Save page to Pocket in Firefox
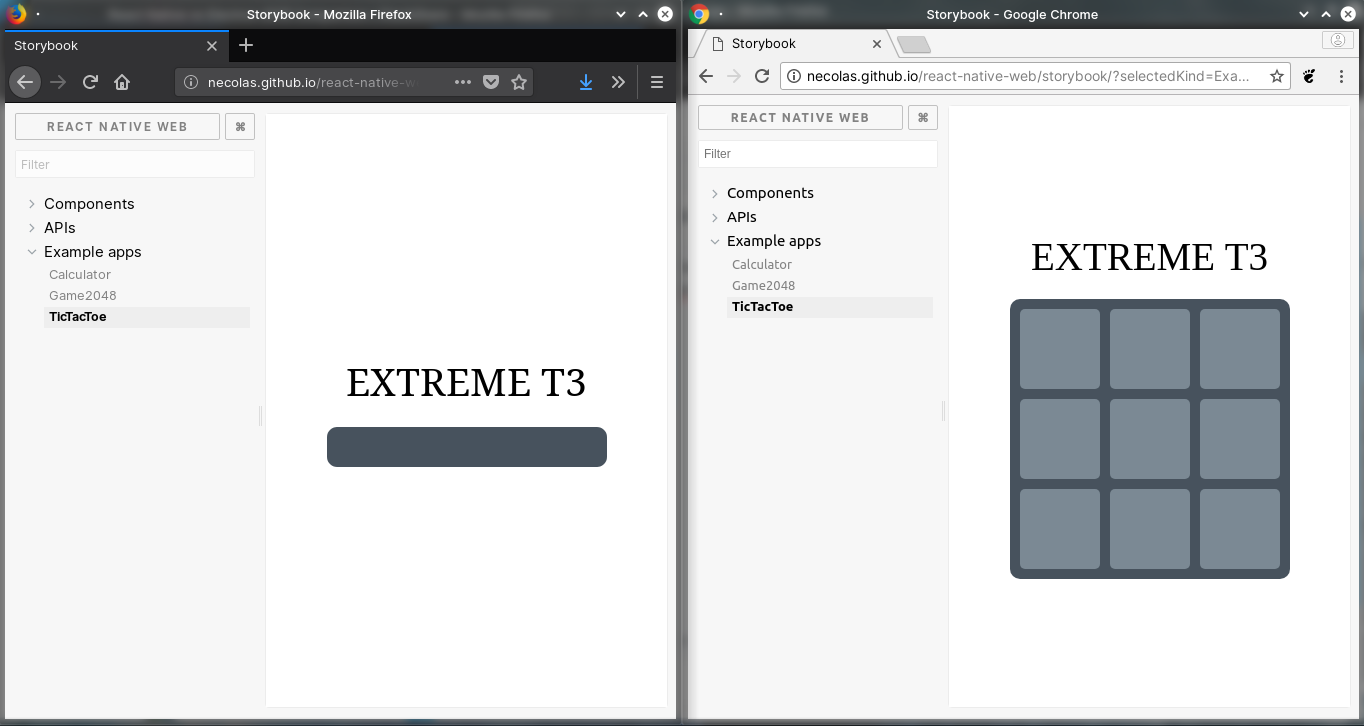 coord(491,82)
